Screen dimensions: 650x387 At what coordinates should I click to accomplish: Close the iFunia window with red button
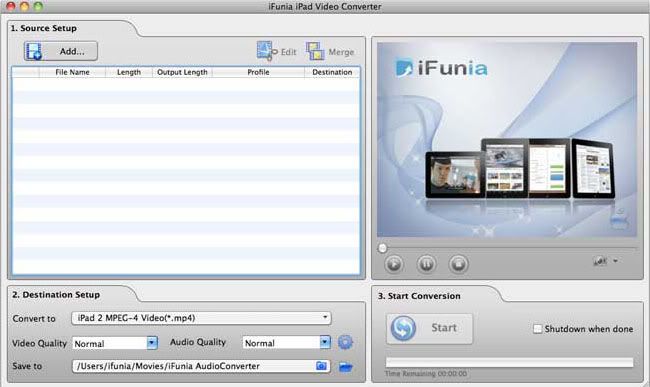click(x=10, y=6)
